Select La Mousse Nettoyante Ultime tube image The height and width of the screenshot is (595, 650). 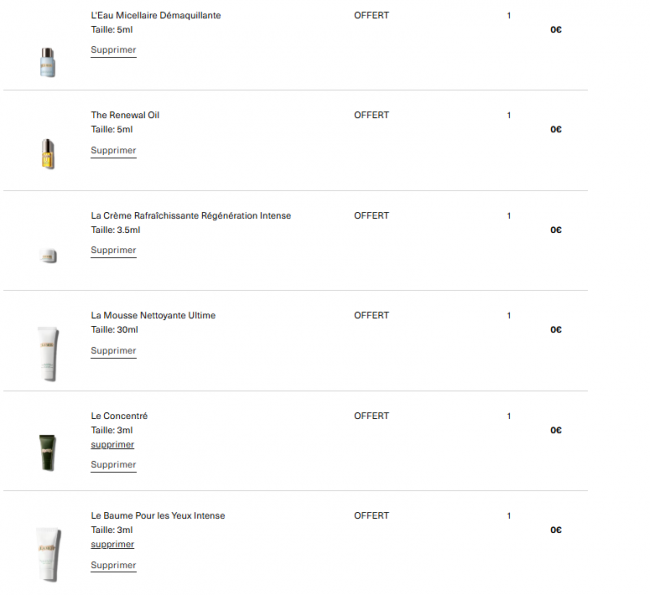(x=48, y=354)
